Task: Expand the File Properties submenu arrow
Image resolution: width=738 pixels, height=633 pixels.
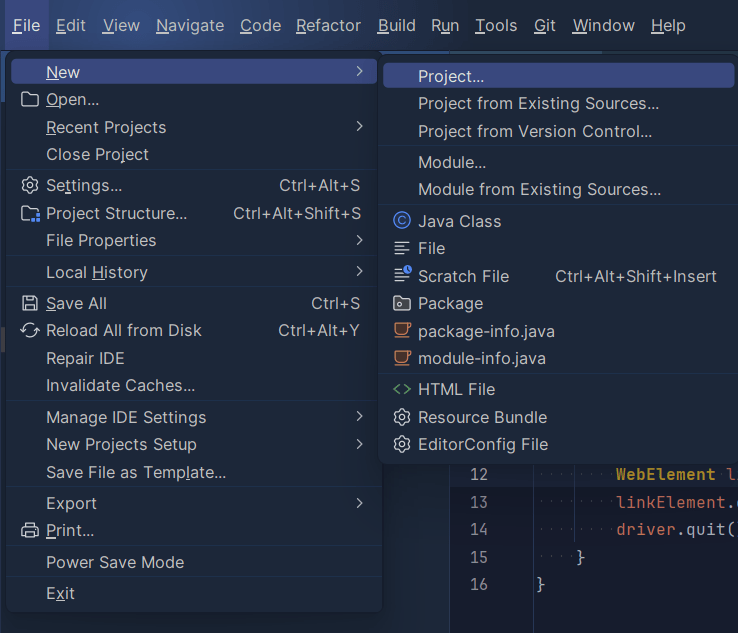Action: coord(360,240)
